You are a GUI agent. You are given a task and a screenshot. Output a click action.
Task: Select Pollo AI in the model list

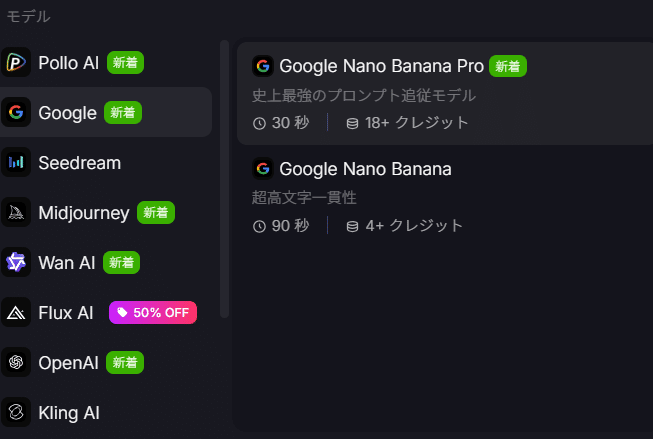click(68, 62)
